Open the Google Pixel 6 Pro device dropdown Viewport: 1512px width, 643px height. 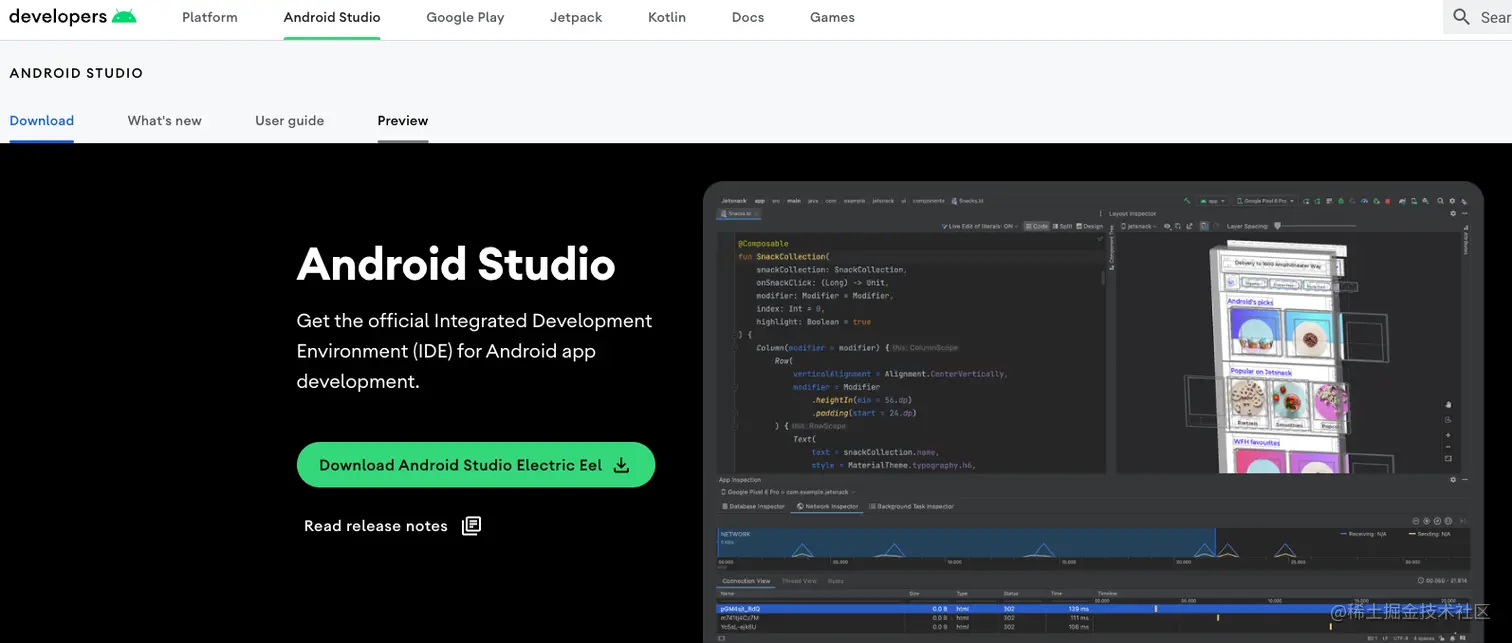click(x=1264, y=200)
